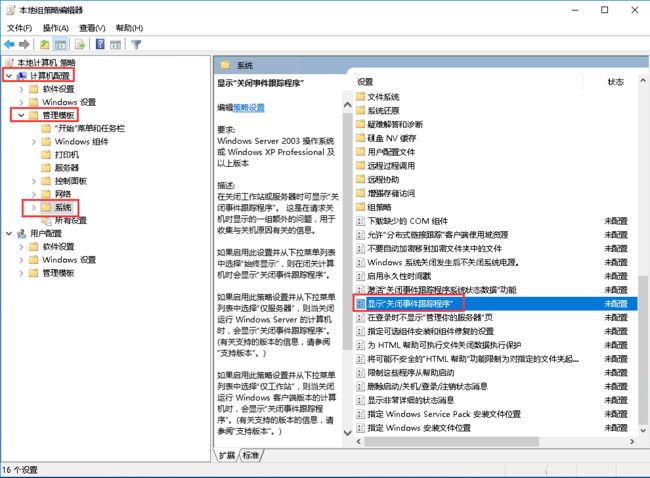Click the Up one level folder icon

point(44,44)
